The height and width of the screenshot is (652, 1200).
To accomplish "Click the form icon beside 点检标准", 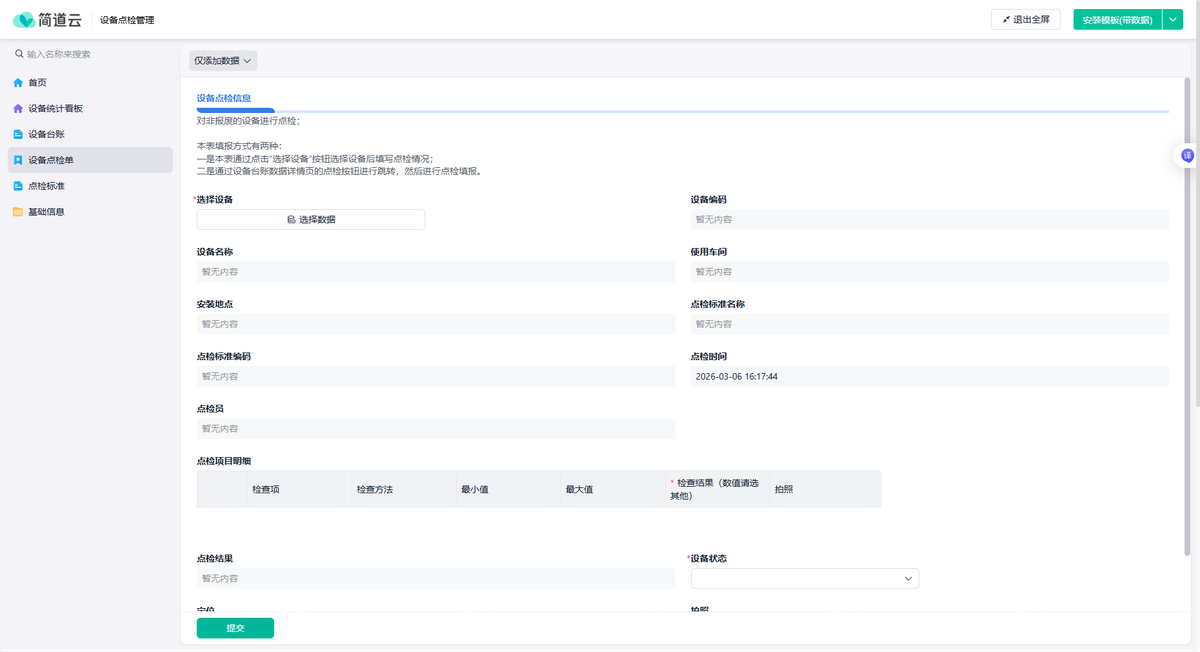I will (x=18, y=186).
